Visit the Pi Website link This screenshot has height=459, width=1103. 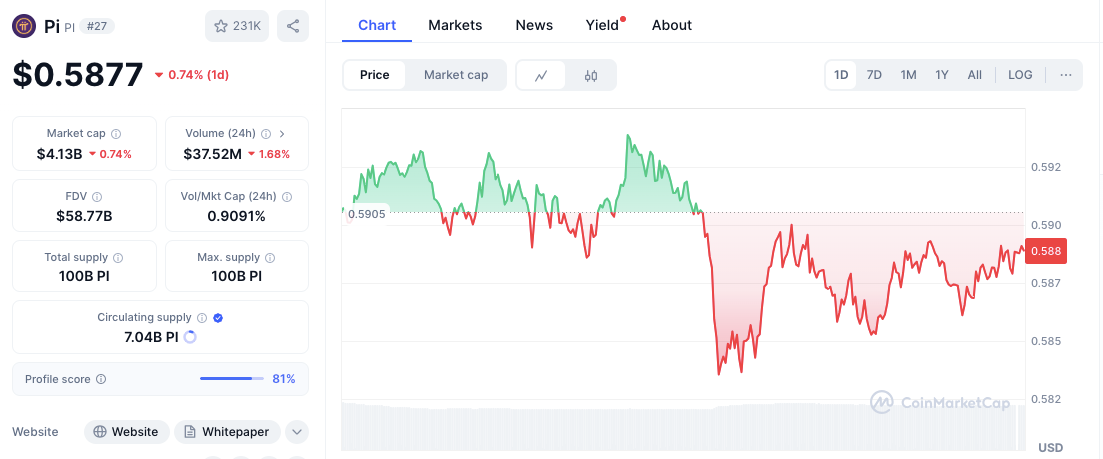tap(126, 432)
